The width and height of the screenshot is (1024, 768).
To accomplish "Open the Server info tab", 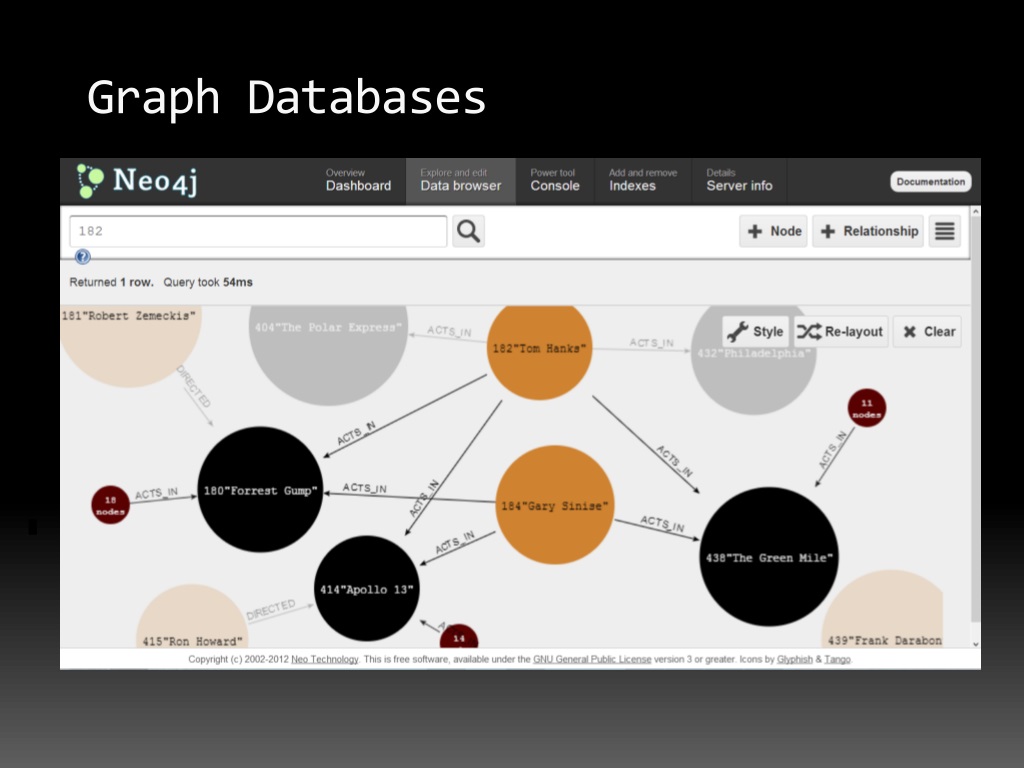I will pyautogui.click(x=739, y=181).
